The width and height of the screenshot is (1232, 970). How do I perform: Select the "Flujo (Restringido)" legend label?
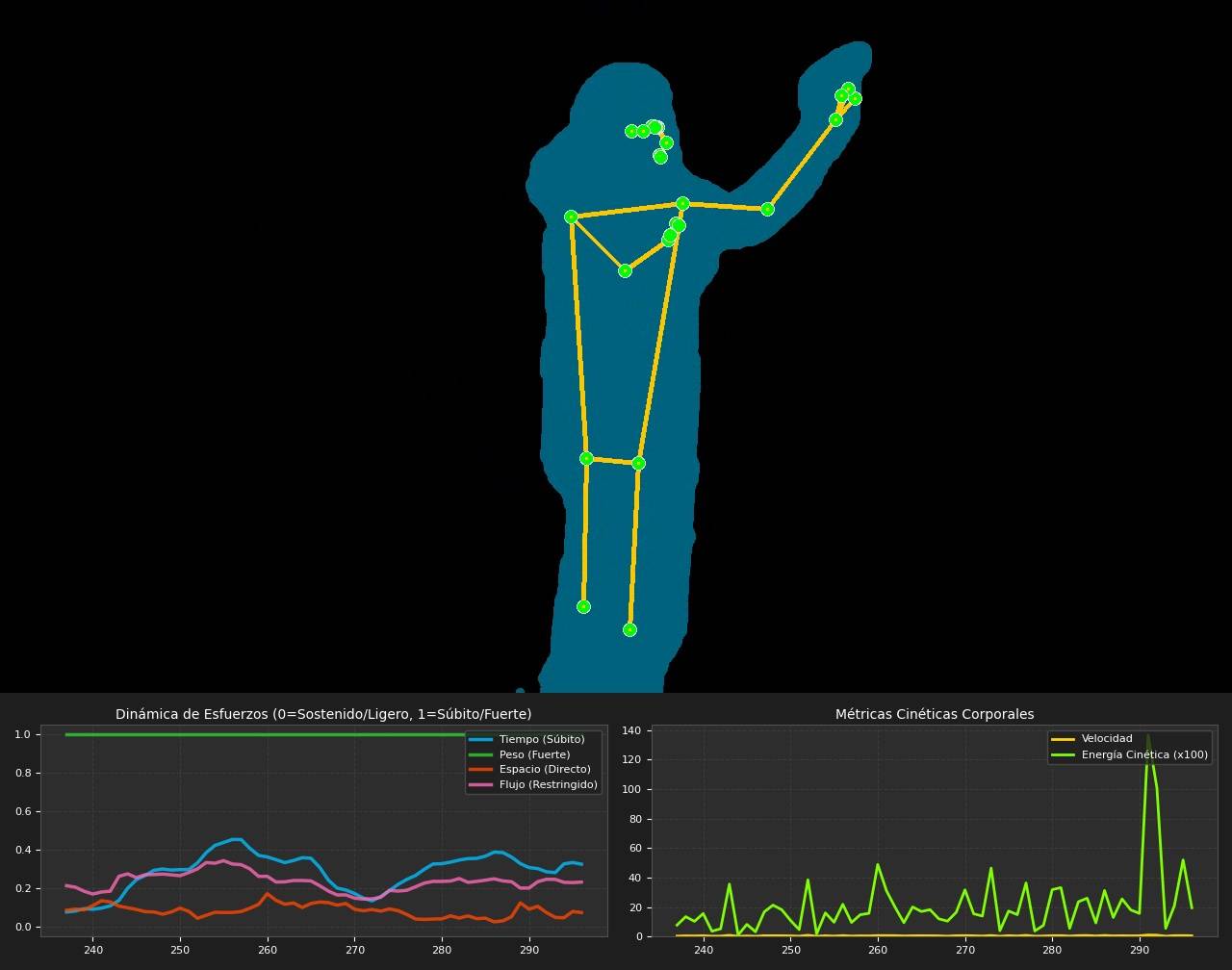[549, 784]
